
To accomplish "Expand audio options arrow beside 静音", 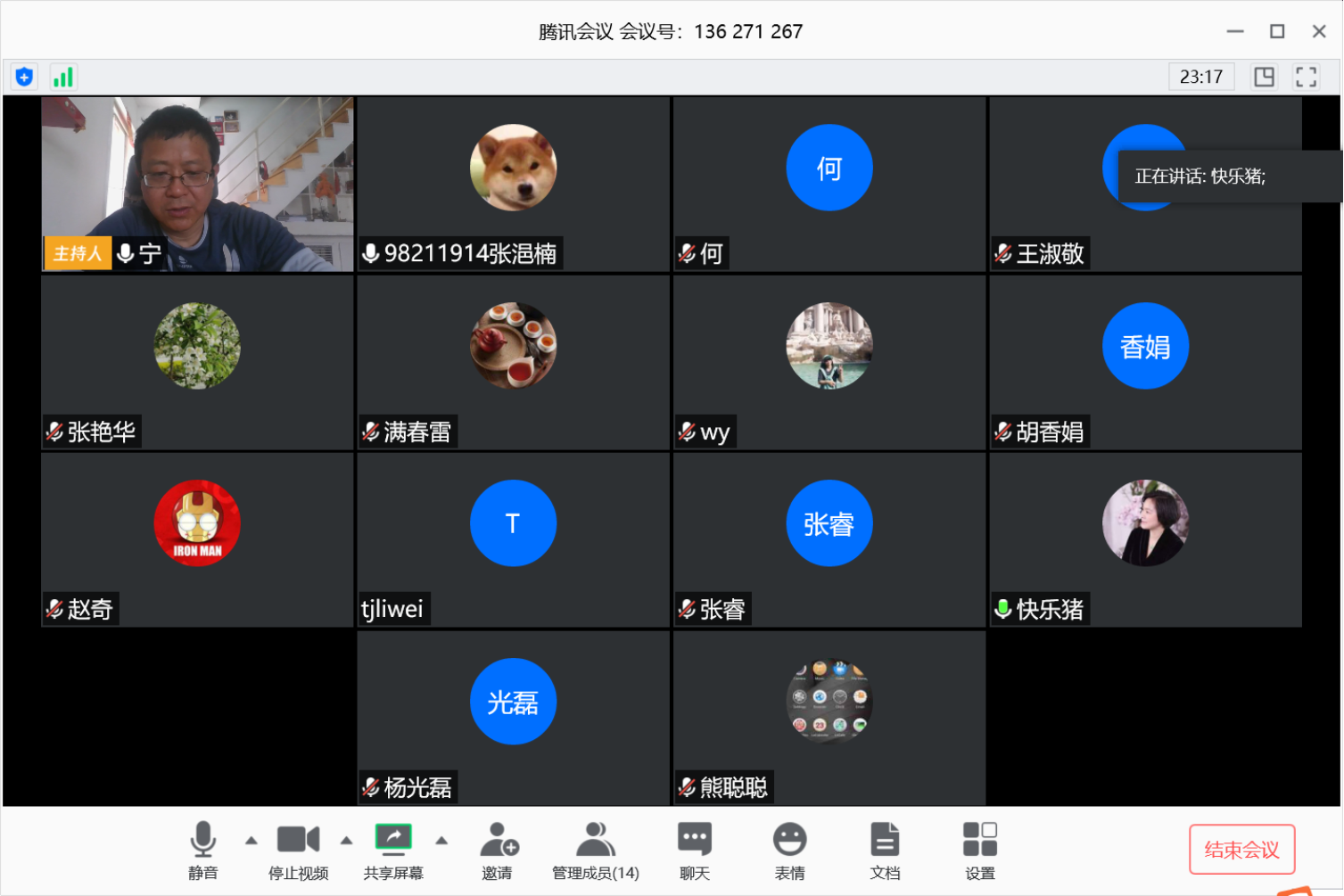I will pos(251,840).
